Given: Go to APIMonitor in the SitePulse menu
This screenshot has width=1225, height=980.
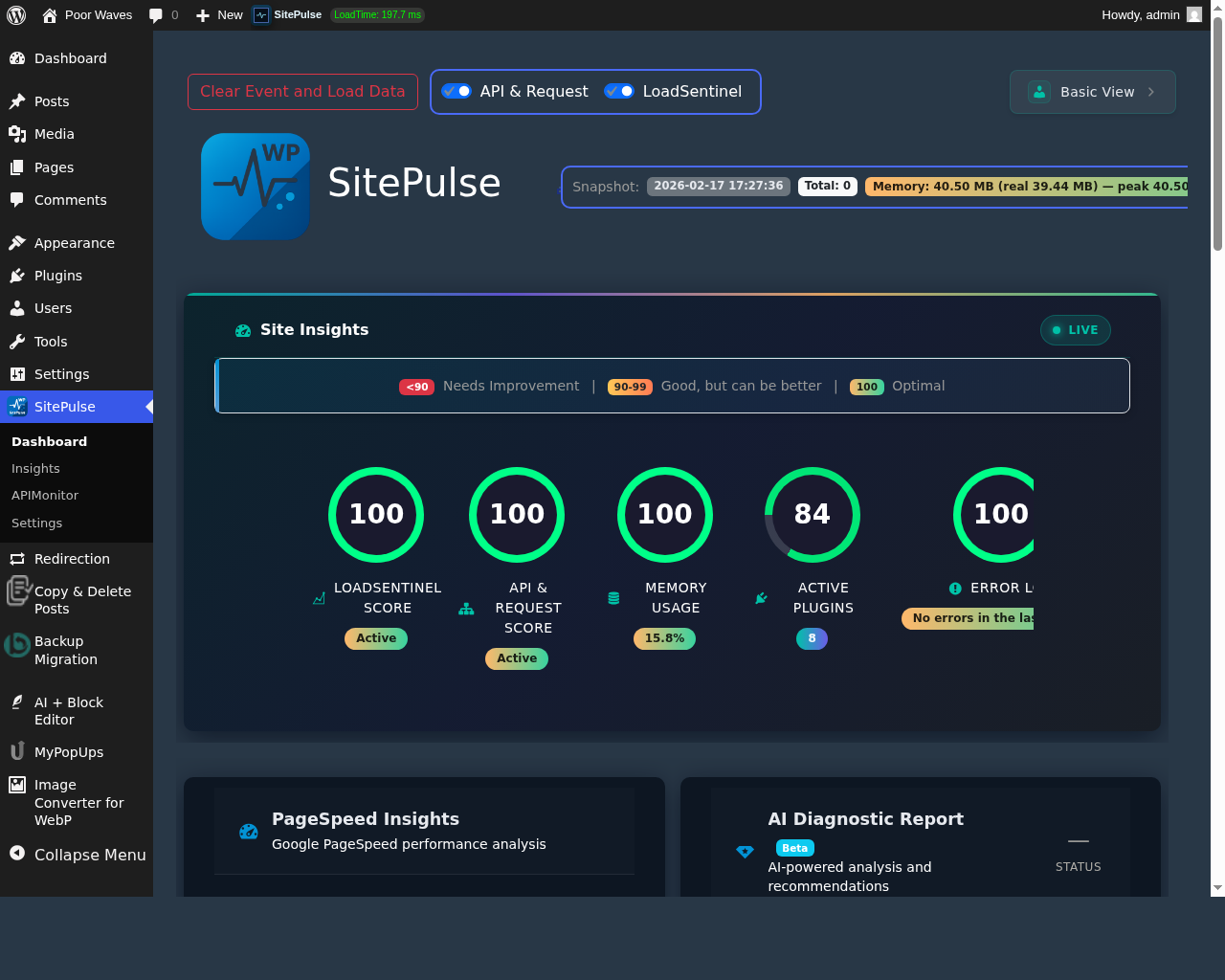Looking at the screenshot, I should point(44,495).
